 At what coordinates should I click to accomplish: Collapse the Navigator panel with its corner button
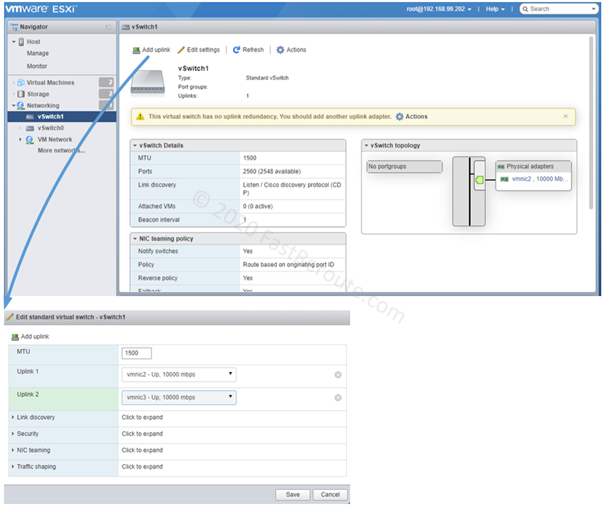pos(108,27)
